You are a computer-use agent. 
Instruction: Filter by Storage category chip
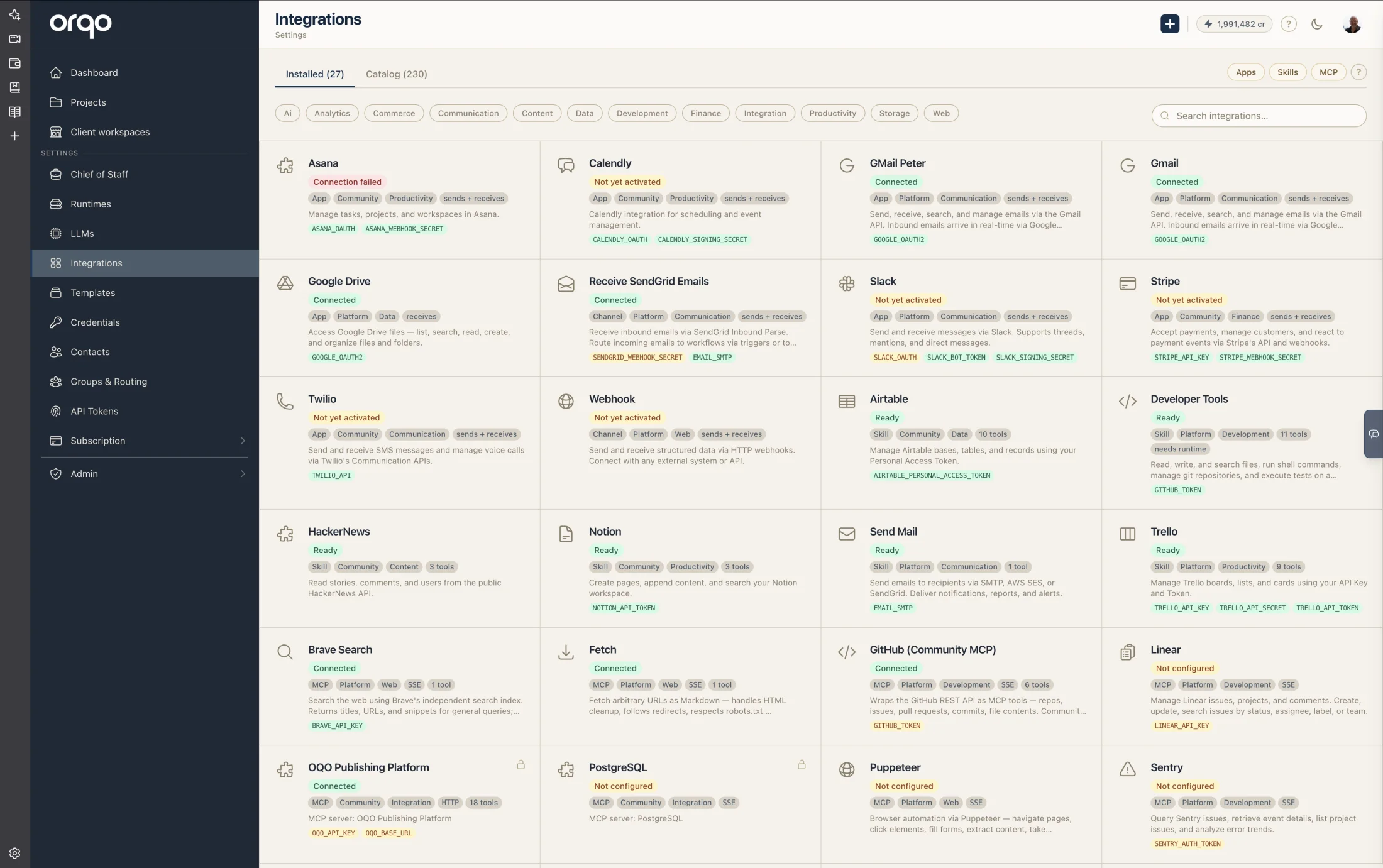click(x=894, y=113)
